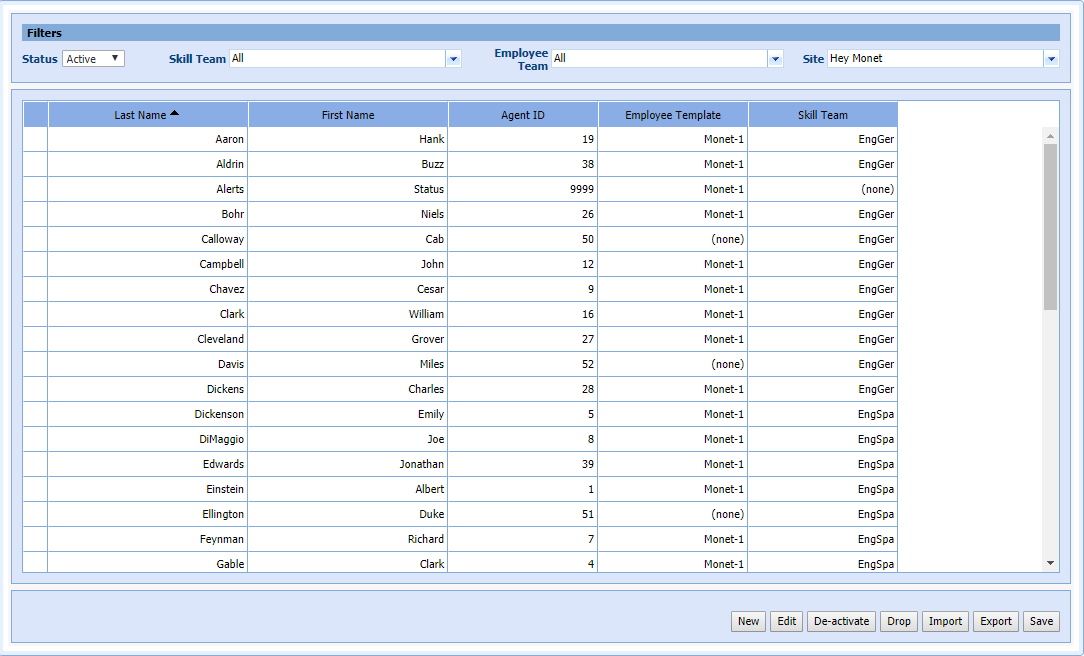
Task: Expand the Skill Team filter dropdown arrow
Action: coord(453,59)
